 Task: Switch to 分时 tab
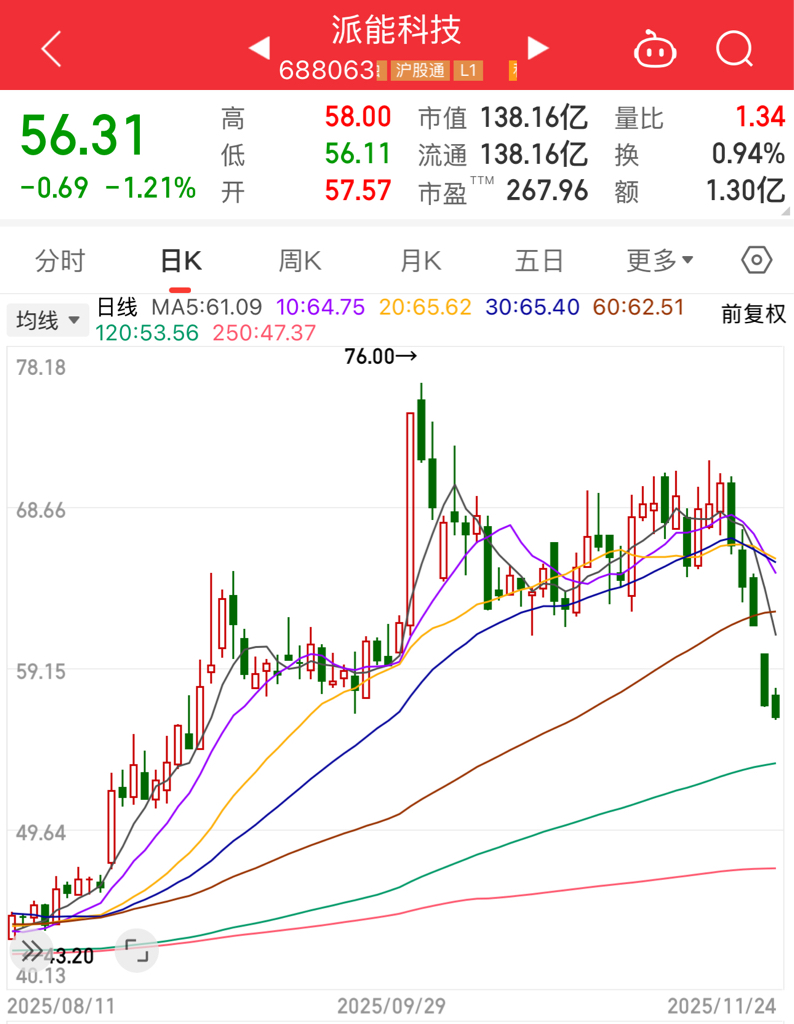point(60,261)
